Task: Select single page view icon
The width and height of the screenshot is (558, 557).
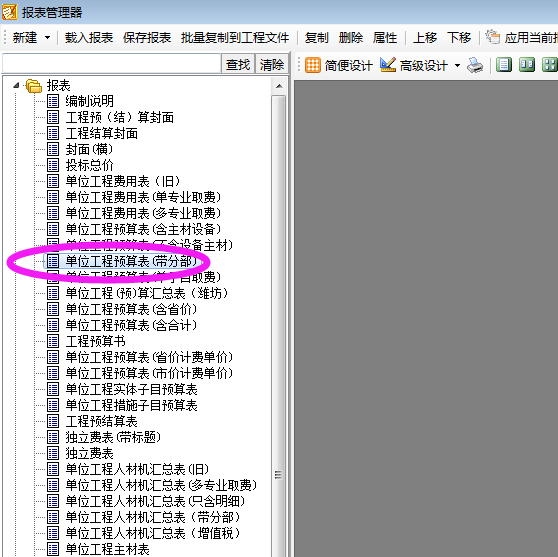Action: coord(504,65)
